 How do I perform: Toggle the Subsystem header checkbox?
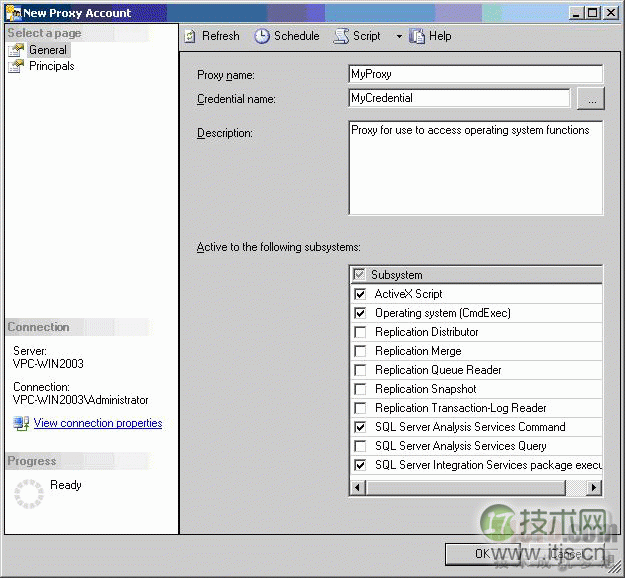pyautogui.click(x=359, y=274)
